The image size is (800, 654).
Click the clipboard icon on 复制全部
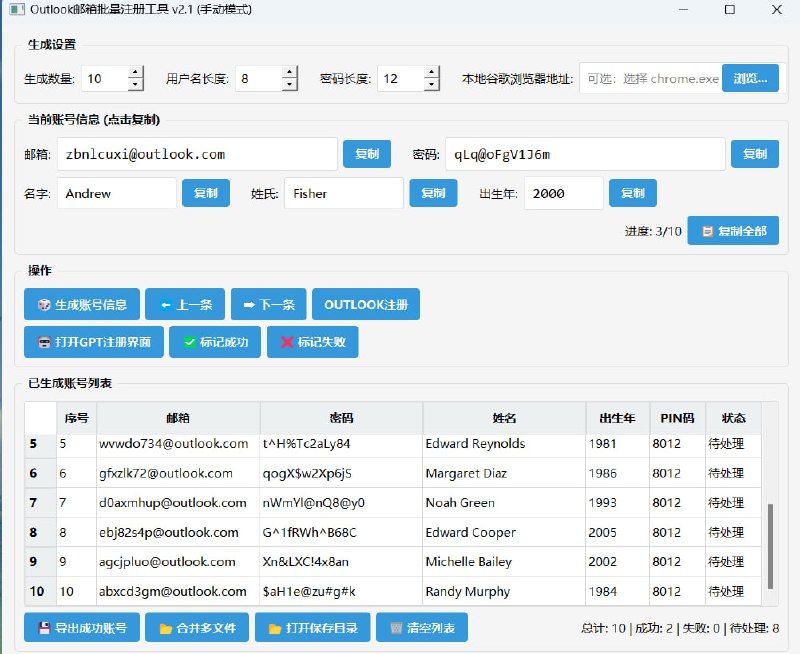(708, 231)
